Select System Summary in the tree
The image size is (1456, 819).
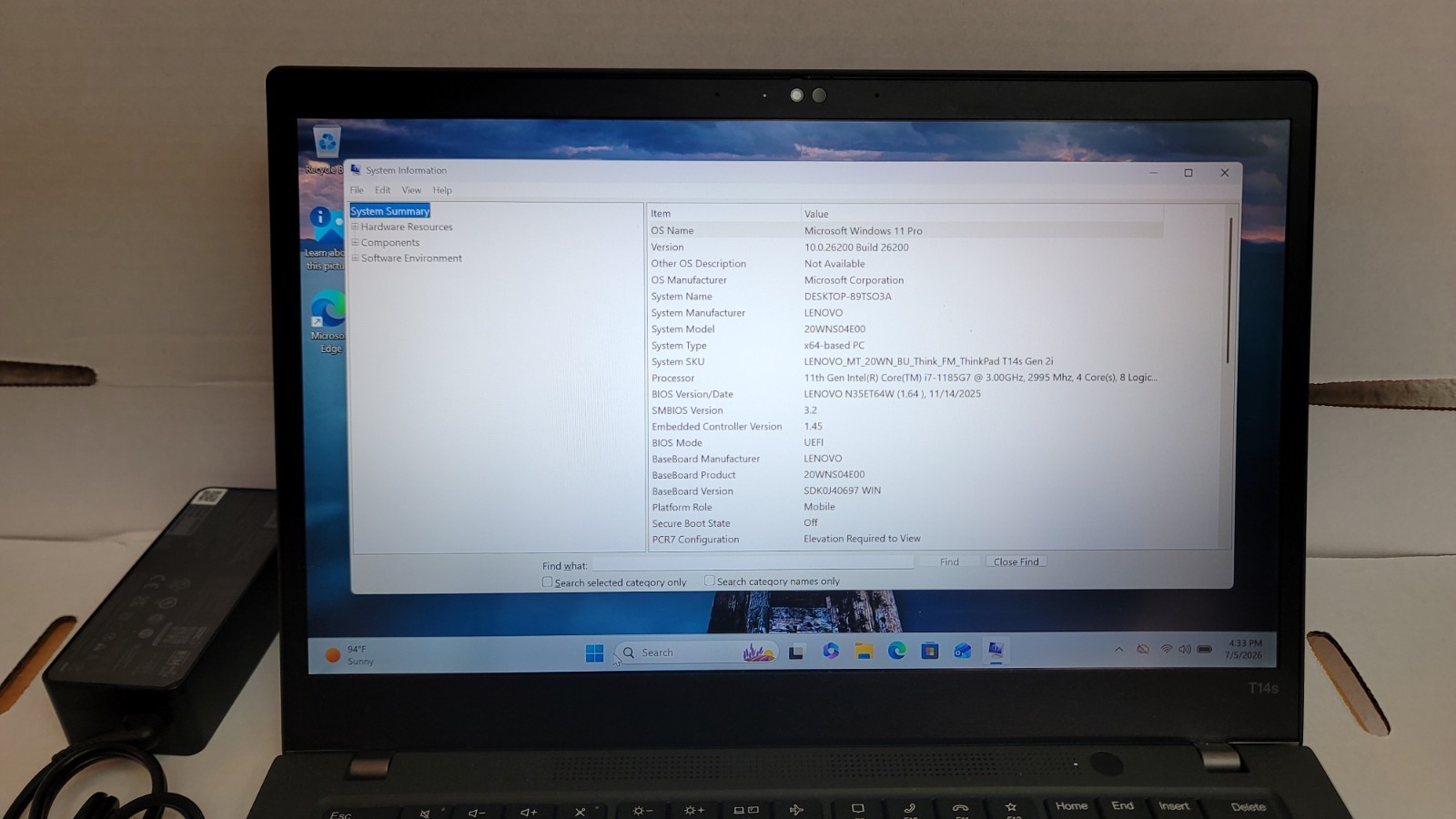click(x=389, y=211)
